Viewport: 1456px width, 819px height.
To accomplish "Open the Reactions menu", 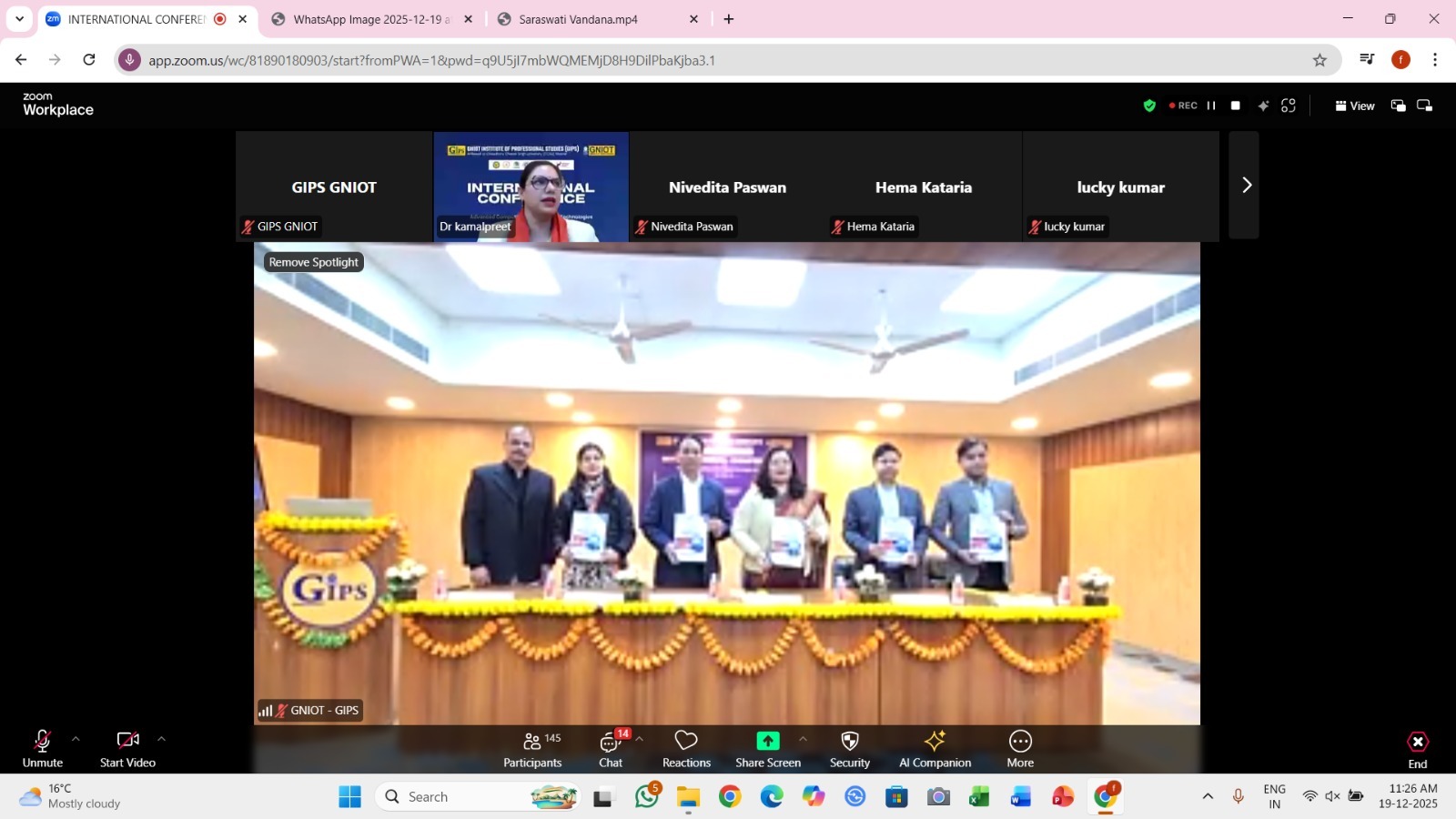I will point(686,749).
